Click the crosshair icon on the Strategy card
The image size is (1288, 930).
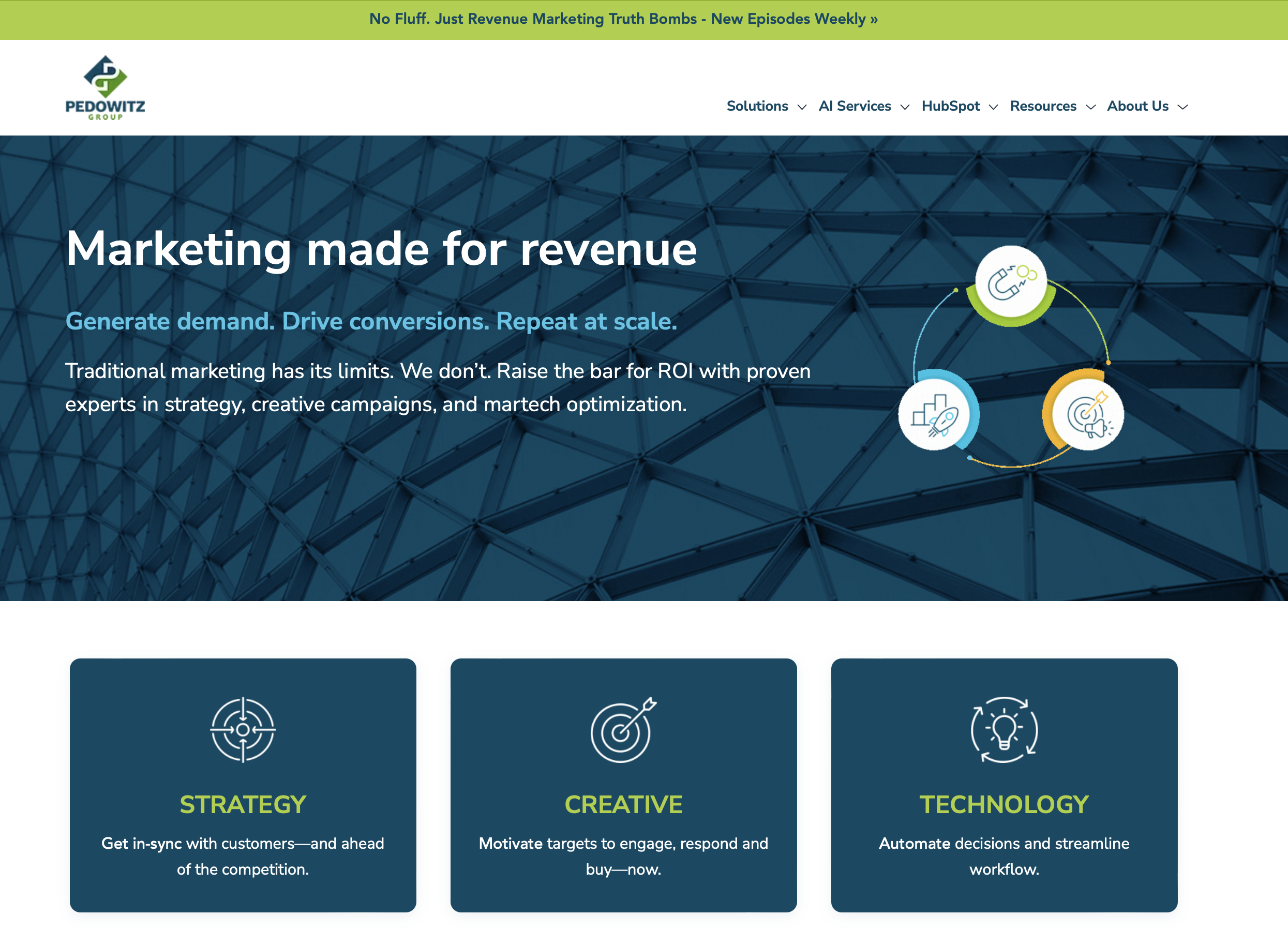(243, 730)
